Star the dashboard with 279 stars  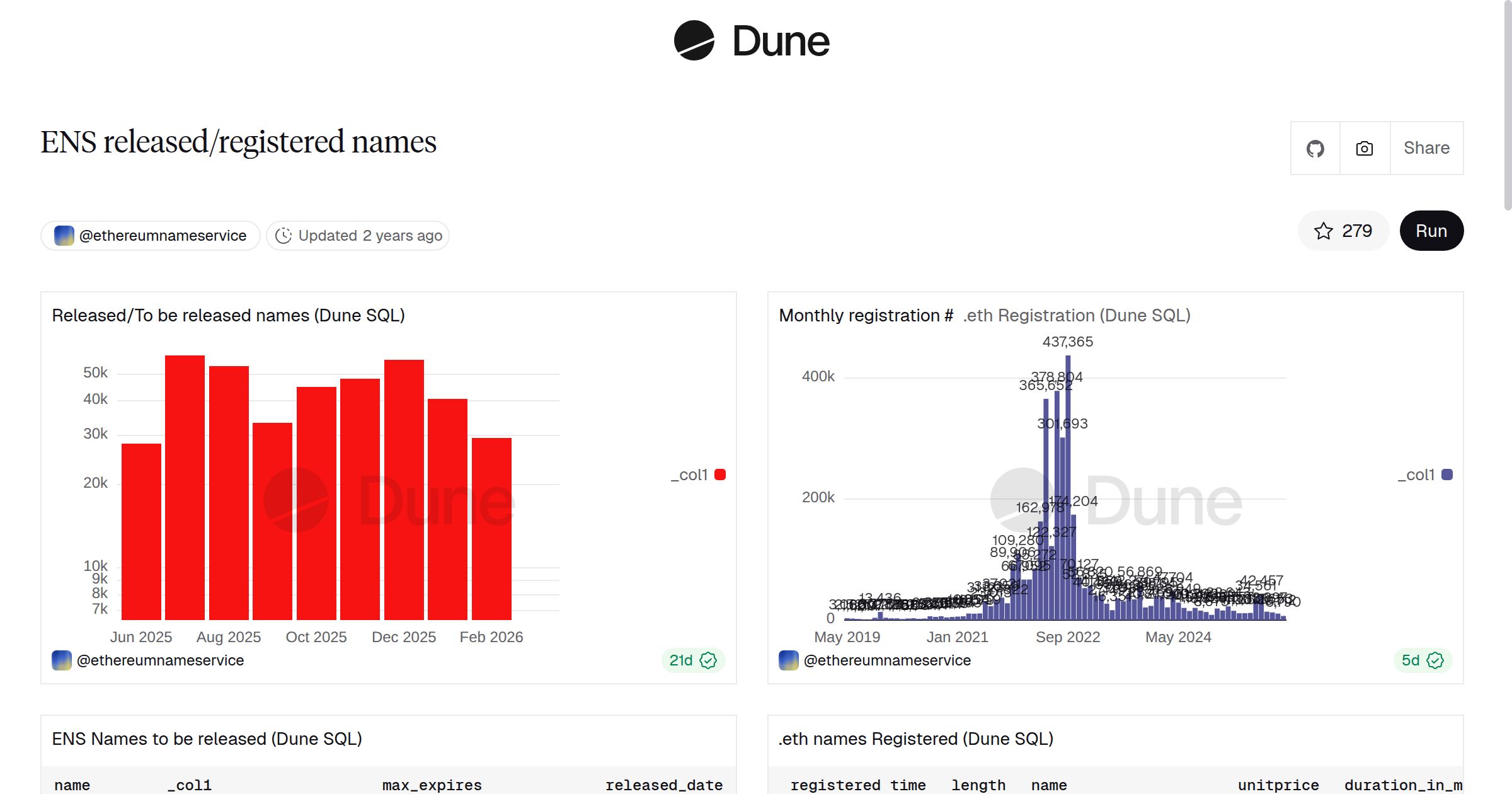[x=1343, y=231]
